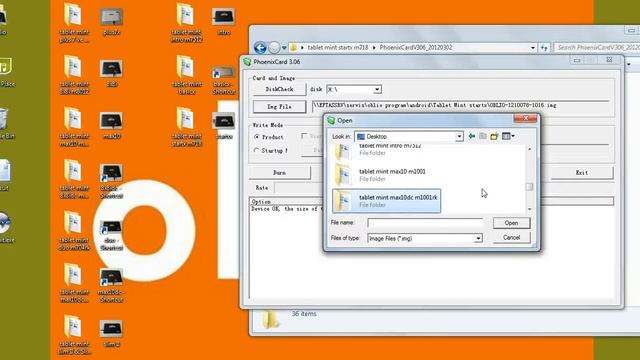Select the tablet mint plus7 desktop folder
Image resolution: width=640 pixels, height=360 pixels.
point(73,23)
